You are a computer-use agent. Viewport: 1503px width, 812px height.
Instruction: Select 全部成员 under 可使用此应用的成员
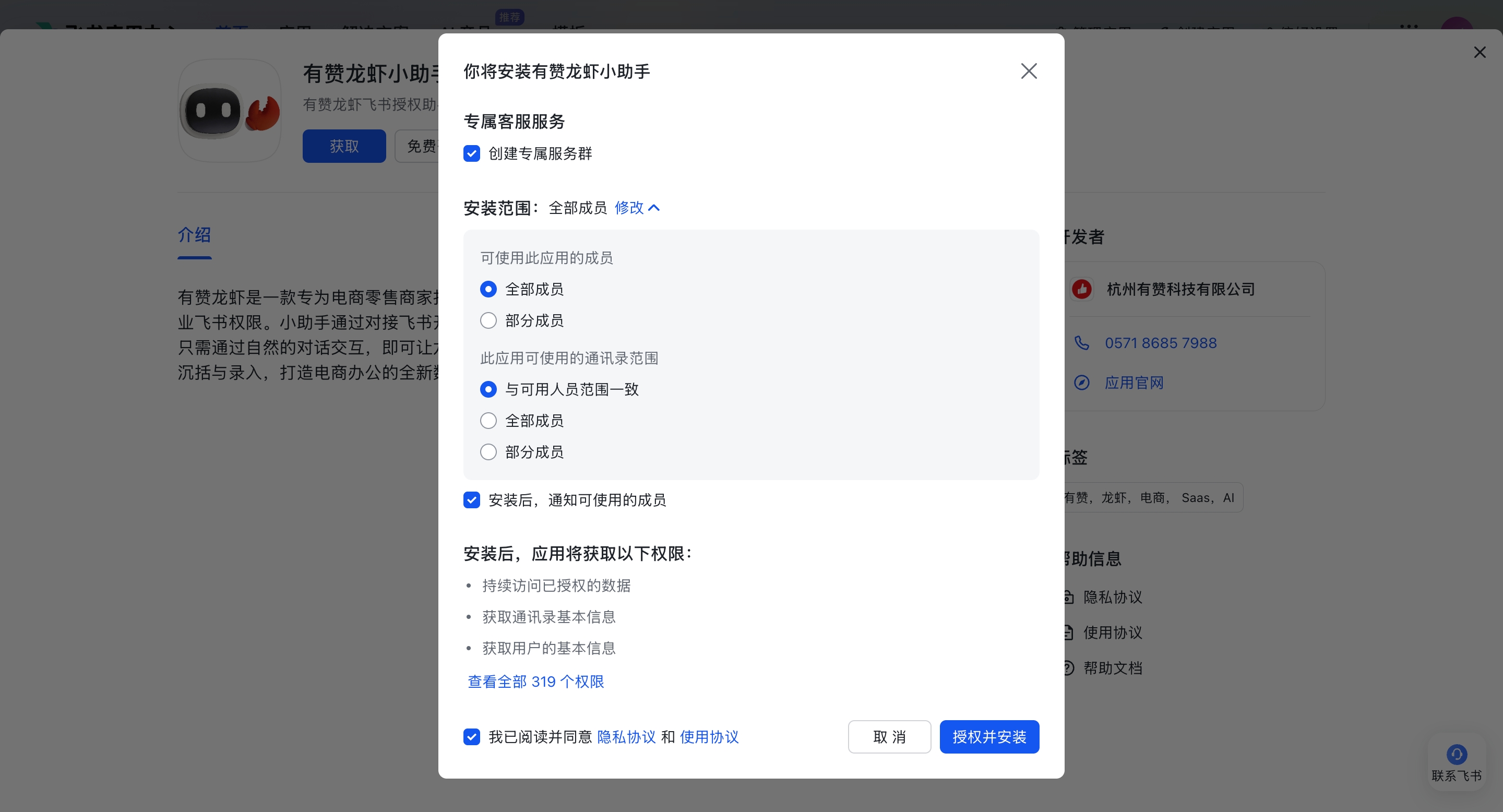pos(488,289)
